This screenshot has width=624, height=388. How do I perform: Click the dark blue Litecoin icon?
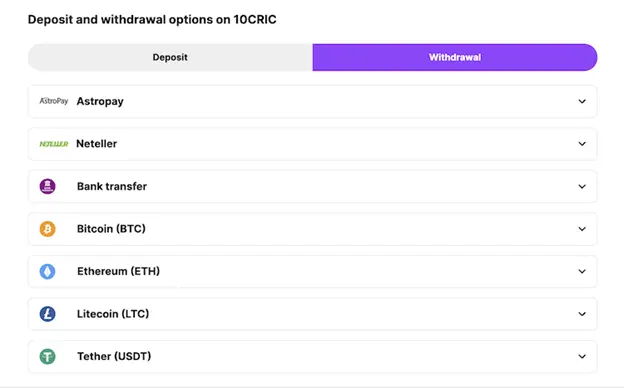[x=47, y=314]
